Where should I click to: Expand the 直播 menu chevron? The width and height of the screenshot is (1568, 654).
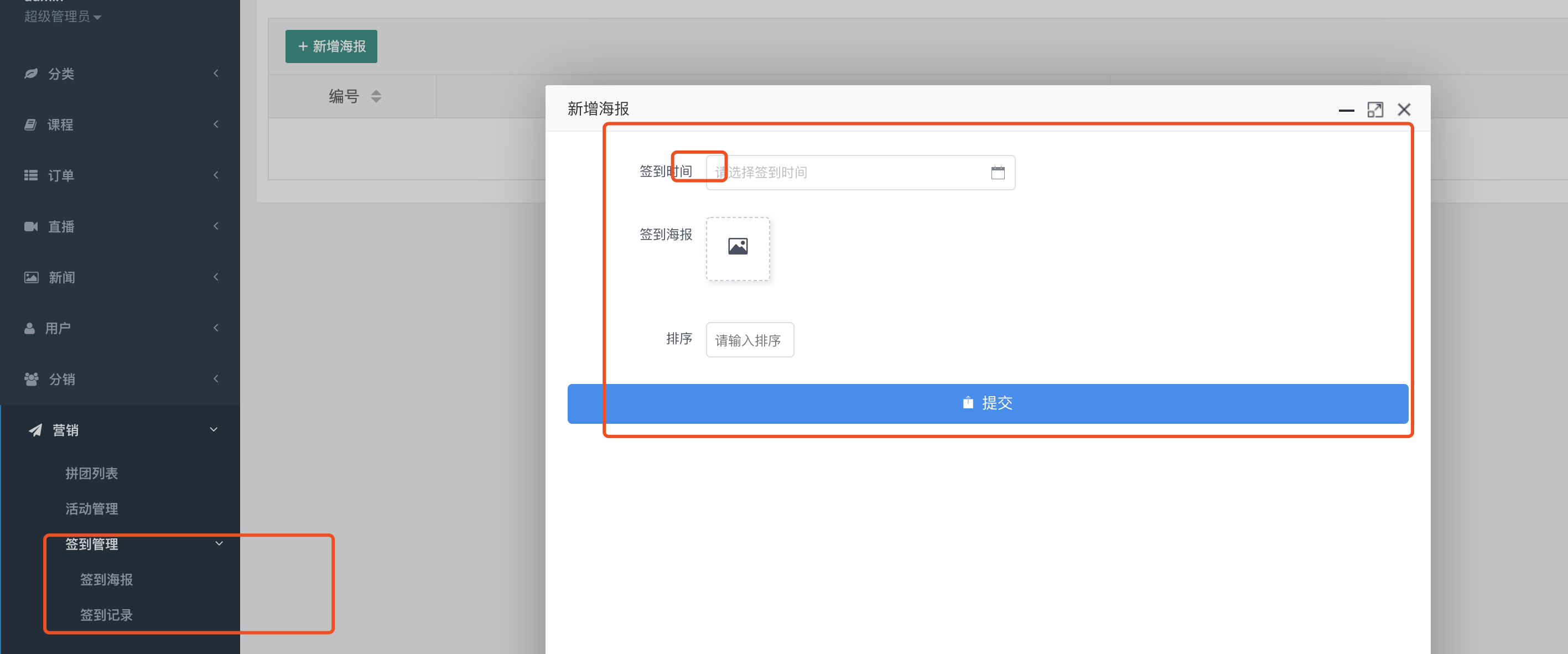[x=216, y=226]
